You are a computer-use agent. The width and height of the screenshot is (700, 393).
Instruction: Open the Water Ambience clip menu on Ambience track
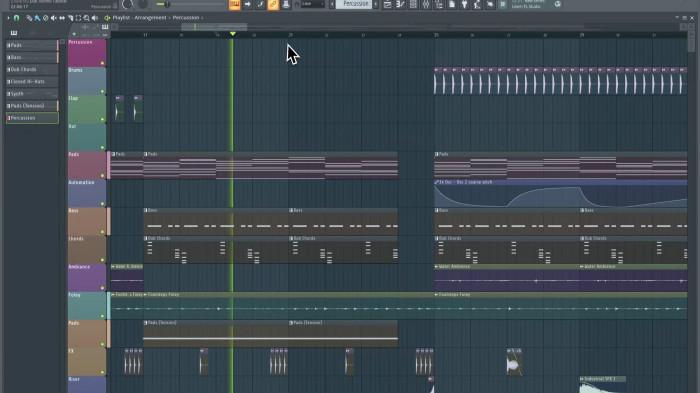[x=437, y=267]
